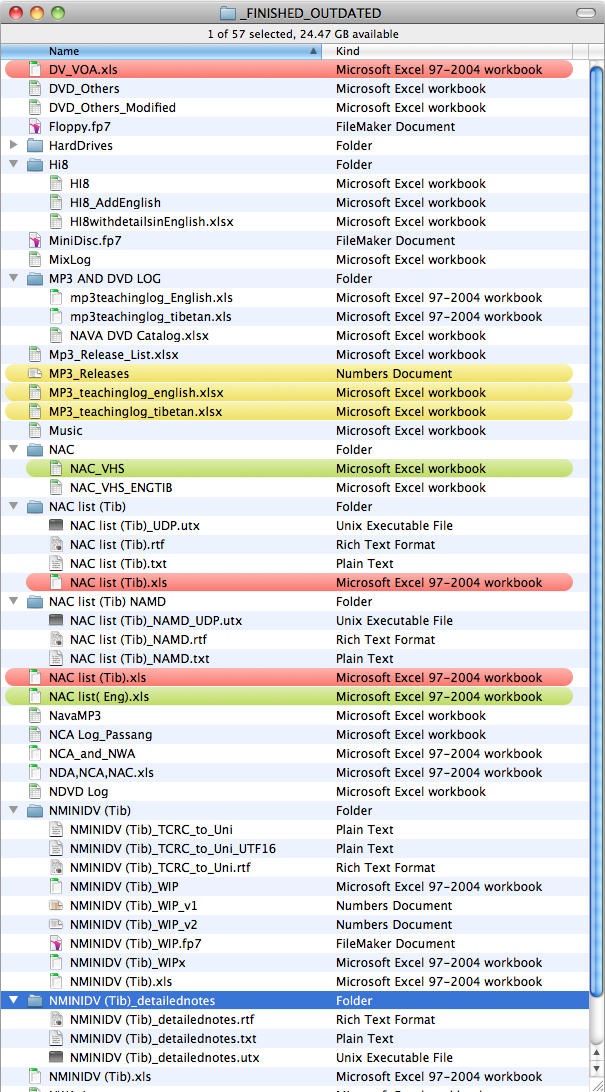Collapse the NMINIDV (Tib)_detailednotes folder triangle
605x1092 pixels.
[x=14, y=1001]
